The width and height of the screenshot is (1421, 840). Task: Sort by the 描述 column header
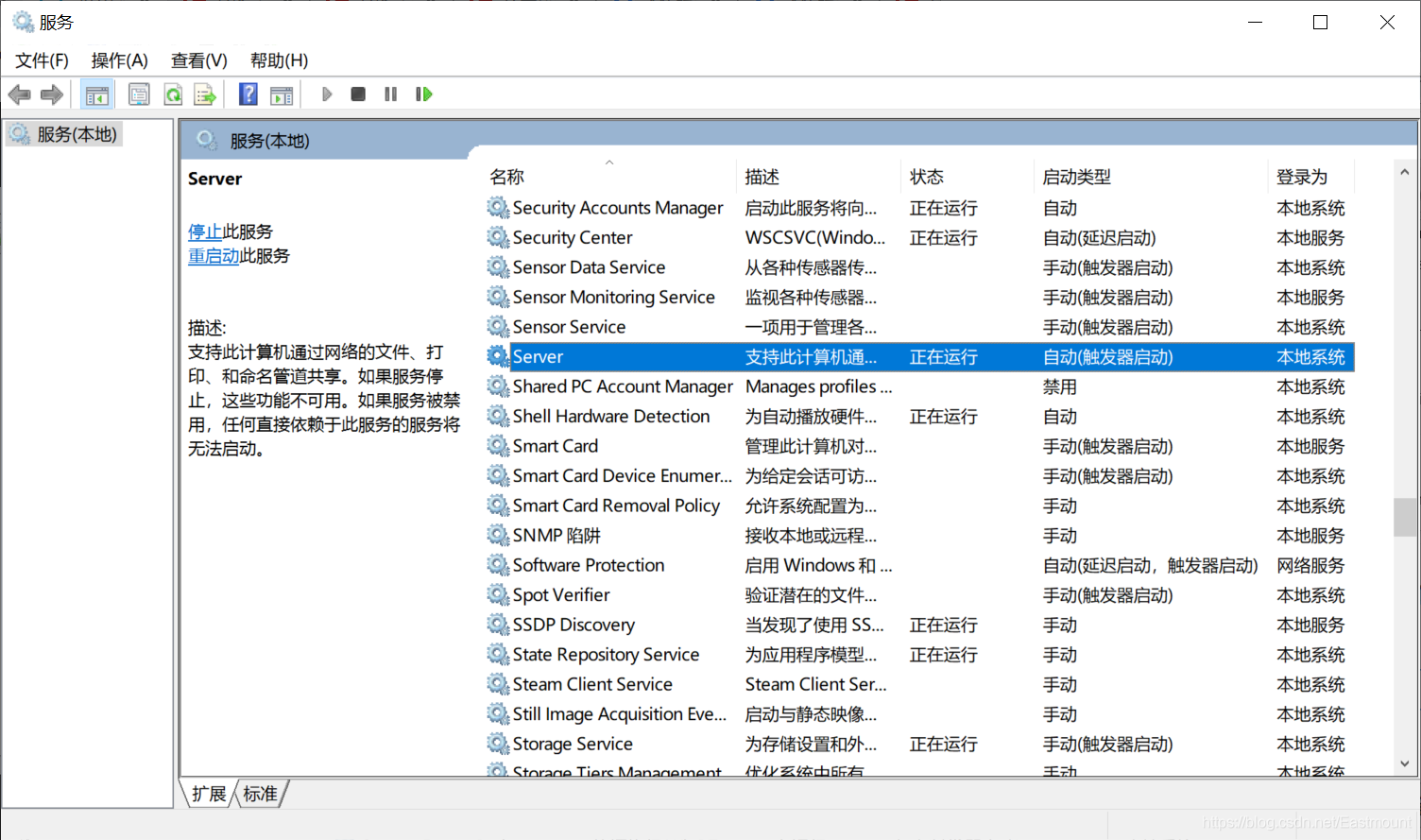(819, 177)
